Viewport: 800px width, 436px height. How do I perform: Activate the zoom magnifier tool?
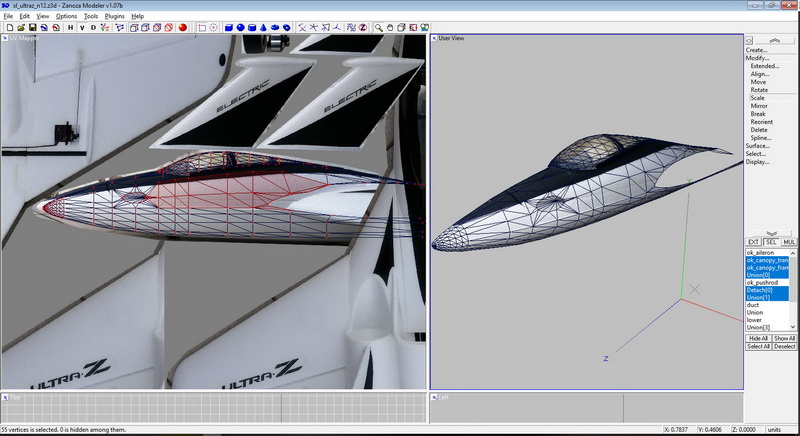click(x=380, y=28)
